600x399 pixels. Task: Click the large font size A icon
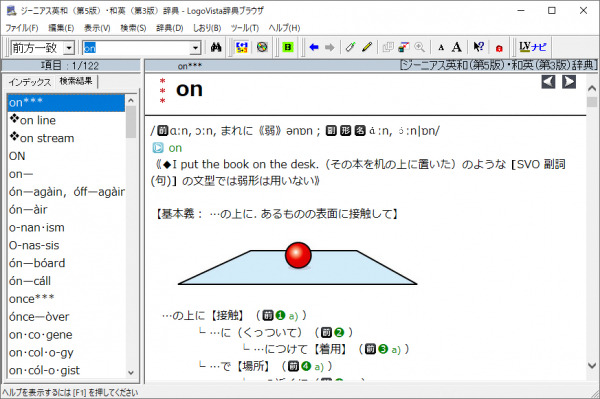click(x=457, y=47)
